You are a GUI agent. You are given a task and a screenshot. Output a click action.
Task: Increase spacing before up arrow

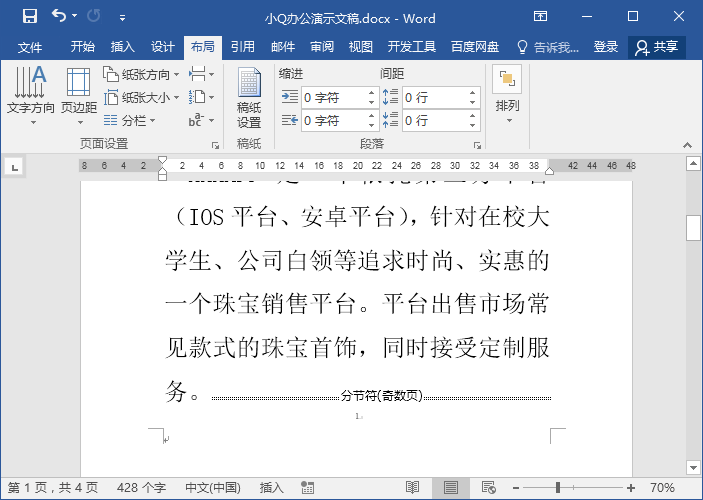[x=473, y=93]
